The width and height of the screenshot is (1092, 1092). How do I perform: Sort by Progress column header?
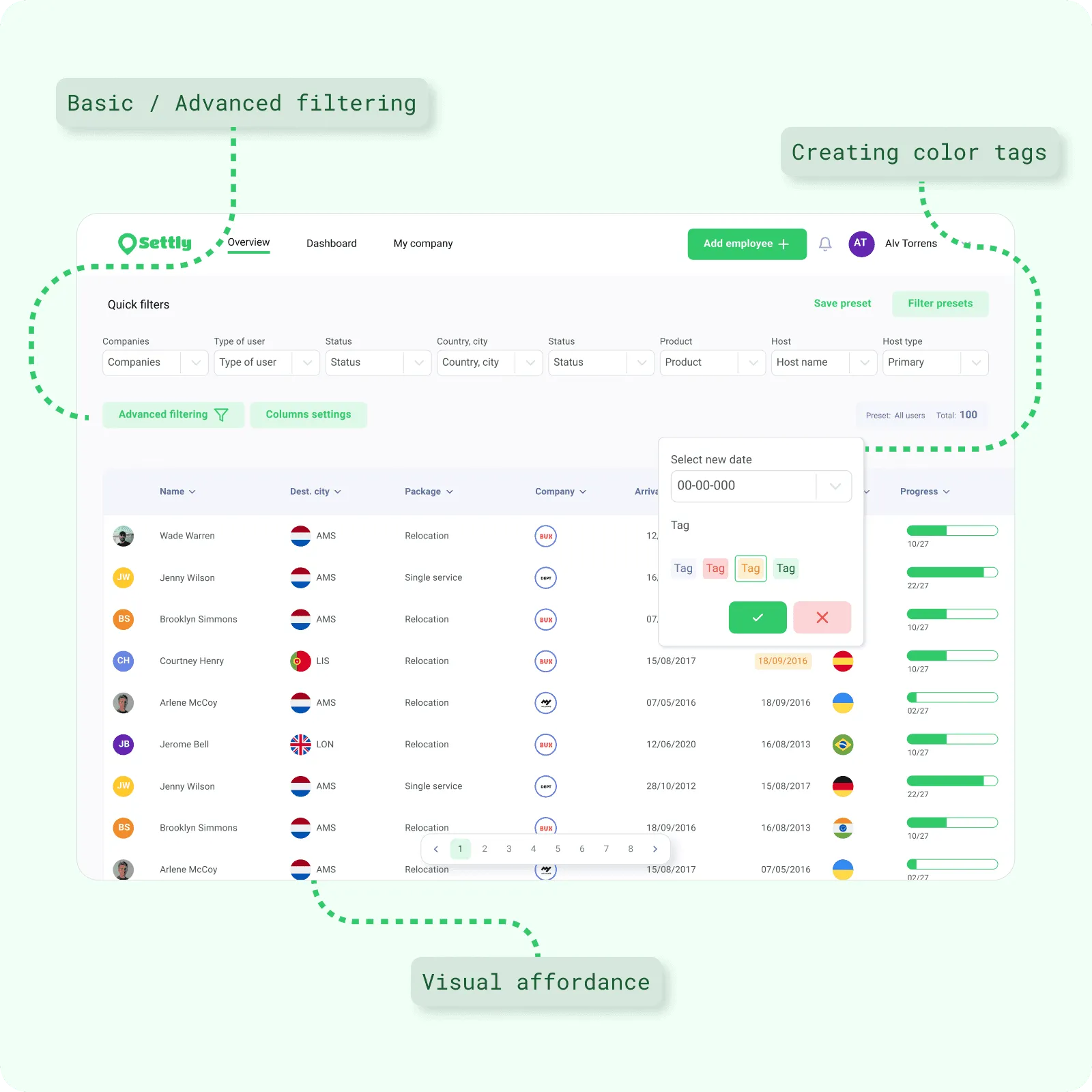(x=925, y=491)
